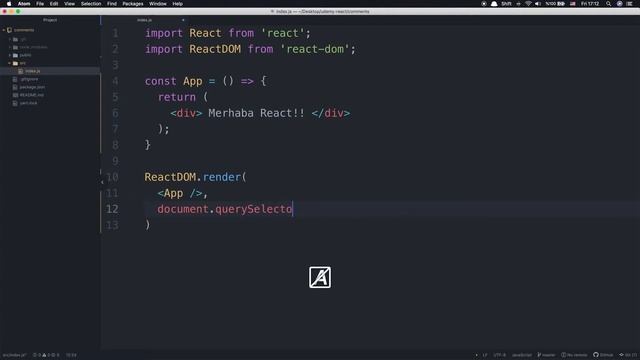Click the master git branch indicator
640x360 pixels.
pos(546,355)
